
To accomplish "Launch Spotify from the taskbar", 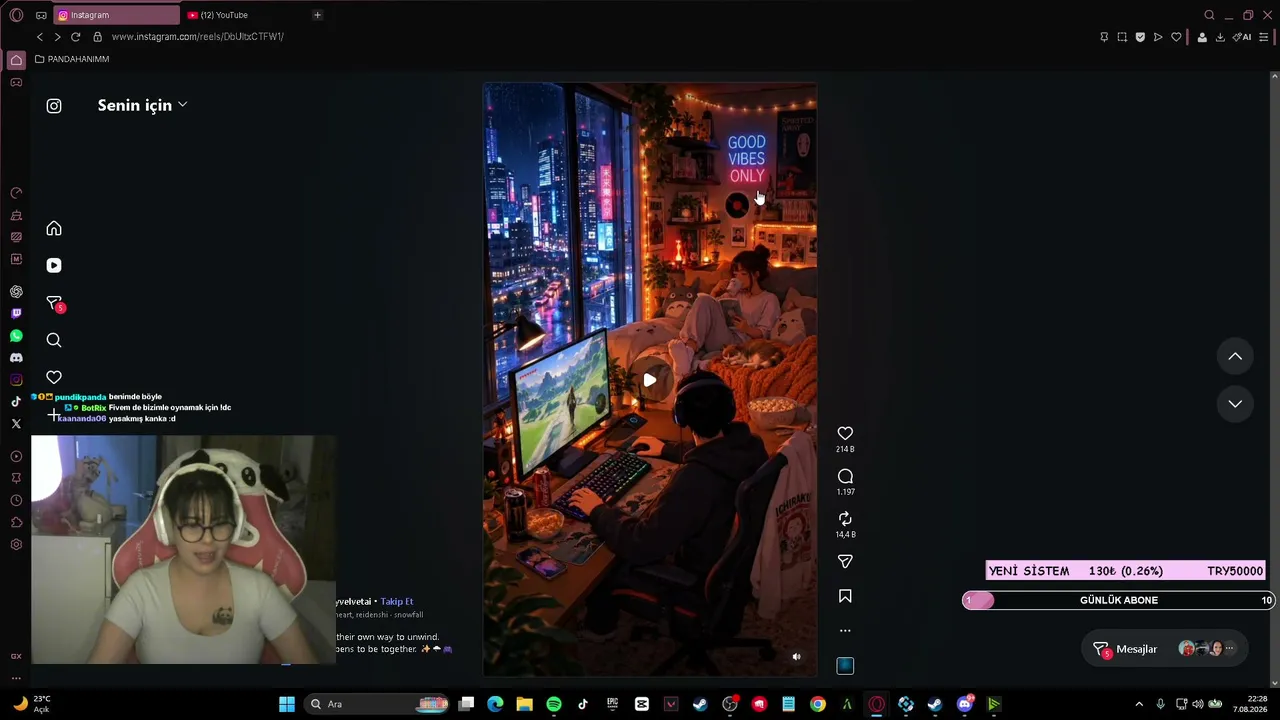I will [554, 704].
